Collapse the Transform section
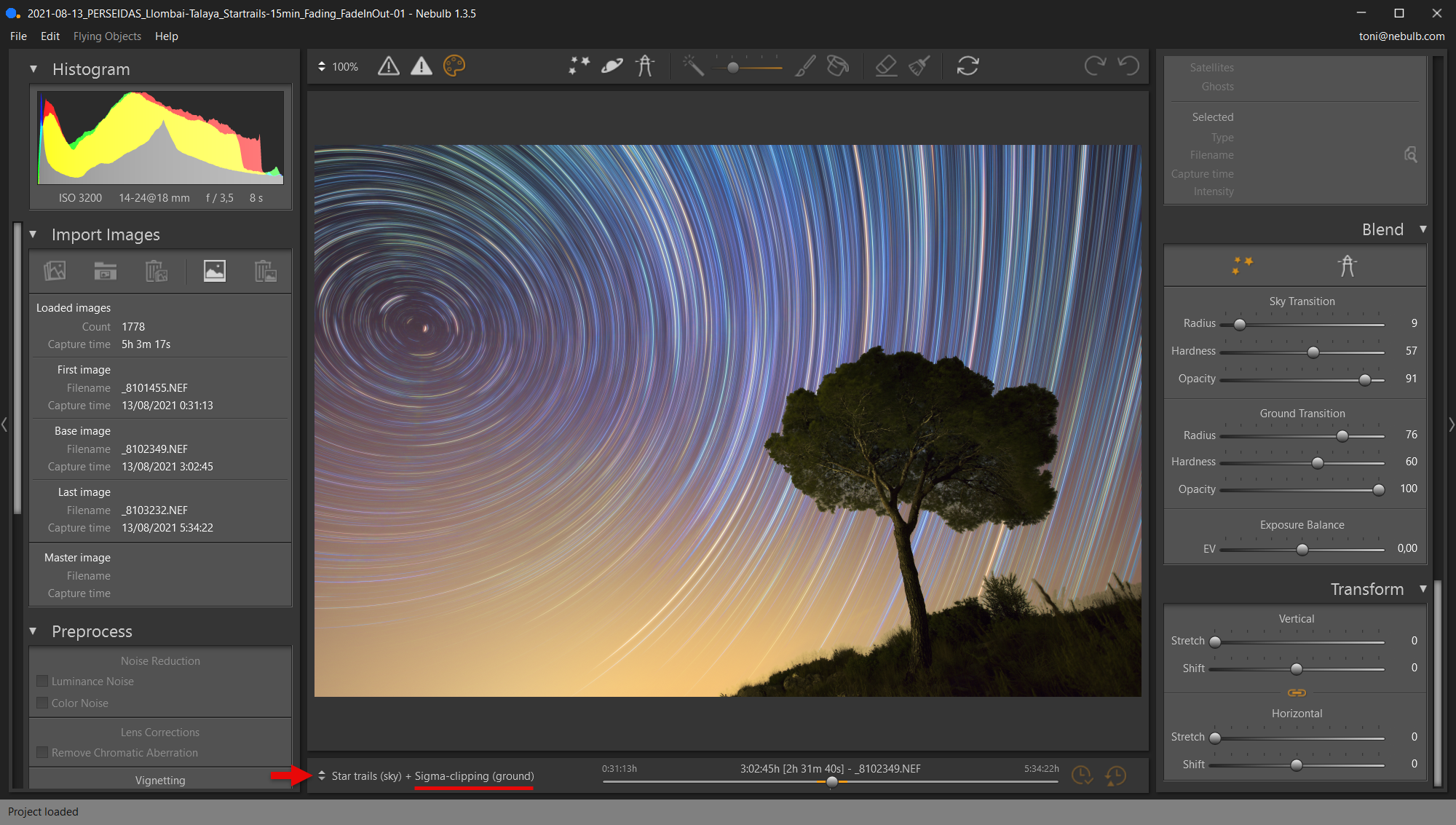The height and width of the screenshot is (825, 1456). click(x=1423, y=589)
